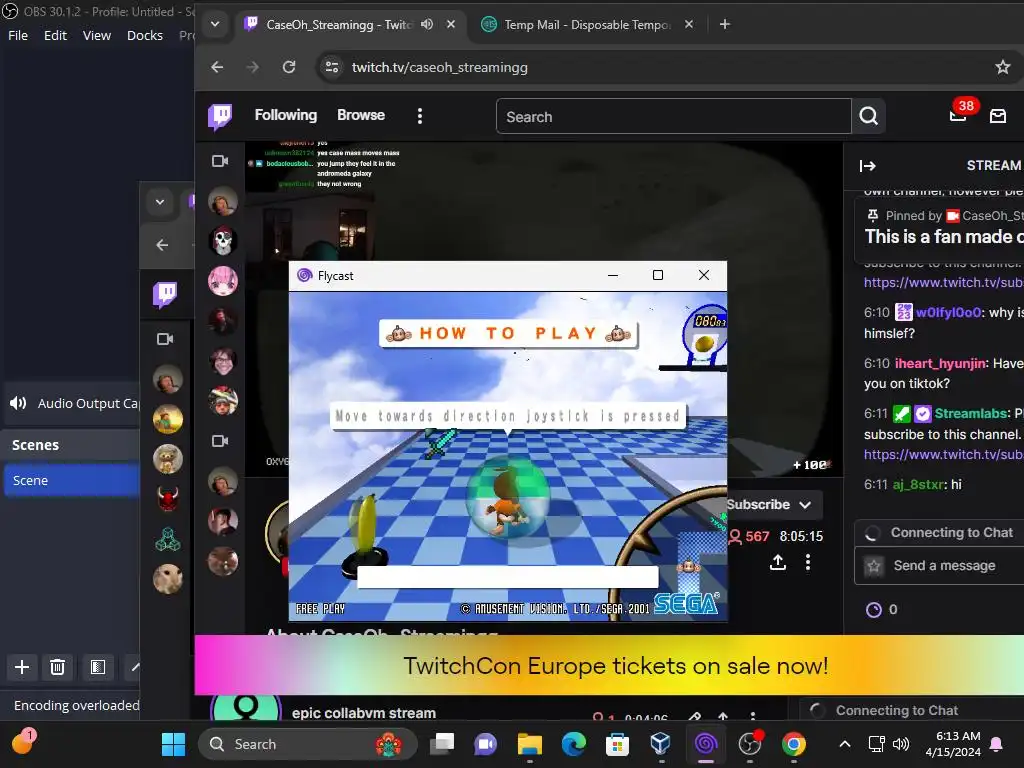1024x768 pixels.
Task: Open Microsoft Edge from the taskbar
Action: point(573,744)
